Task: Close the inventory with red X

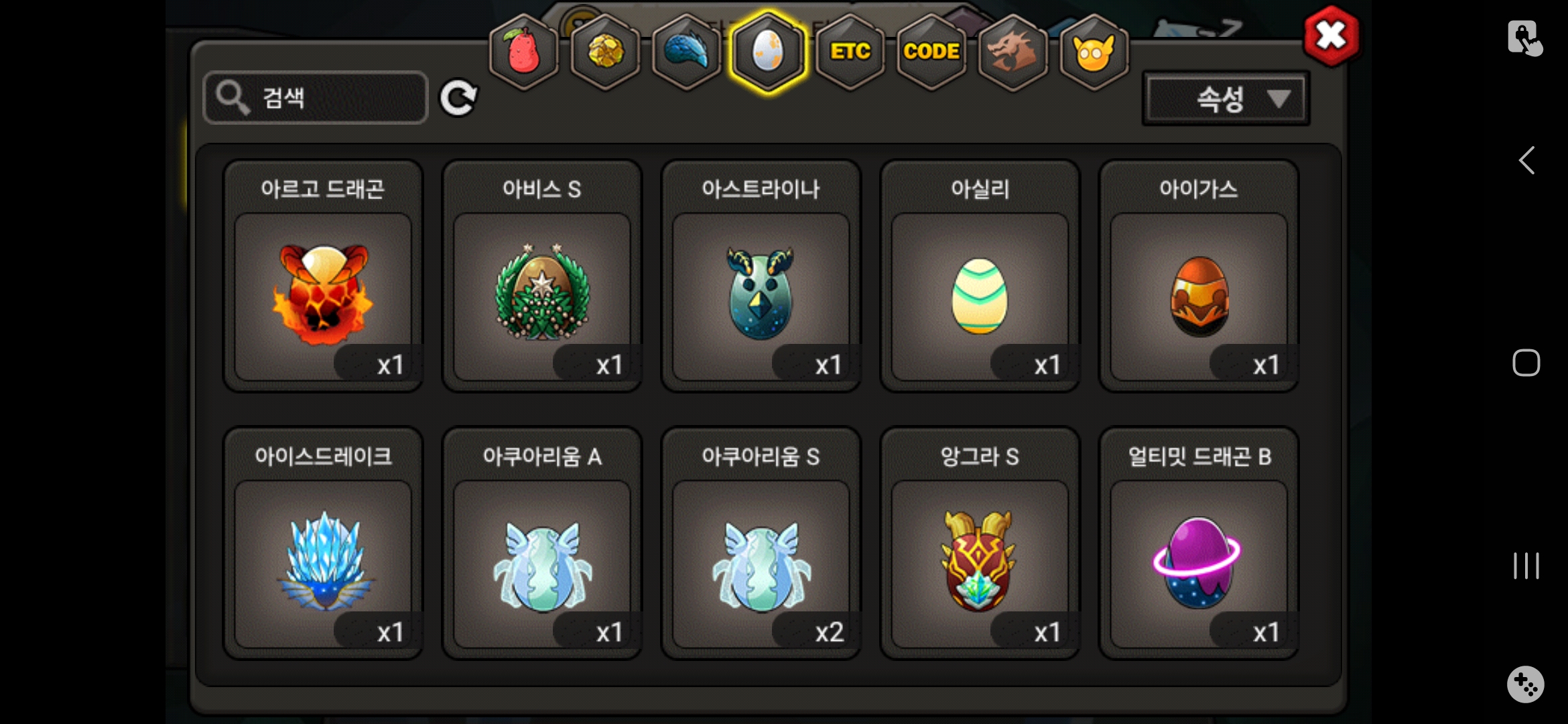Action: pos(1331,36)
